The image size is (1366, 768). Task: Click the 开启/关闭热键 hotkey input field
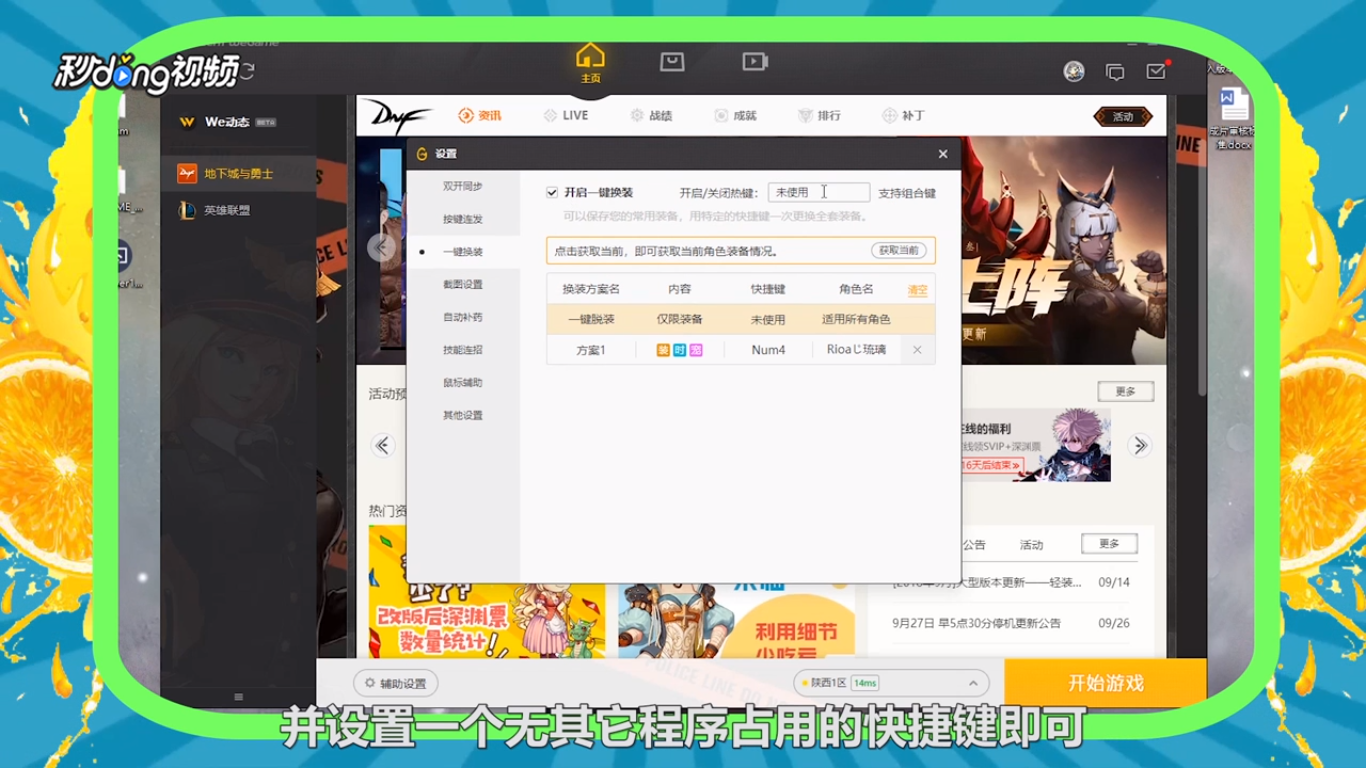pyautogui.click(x=819, y=193)
